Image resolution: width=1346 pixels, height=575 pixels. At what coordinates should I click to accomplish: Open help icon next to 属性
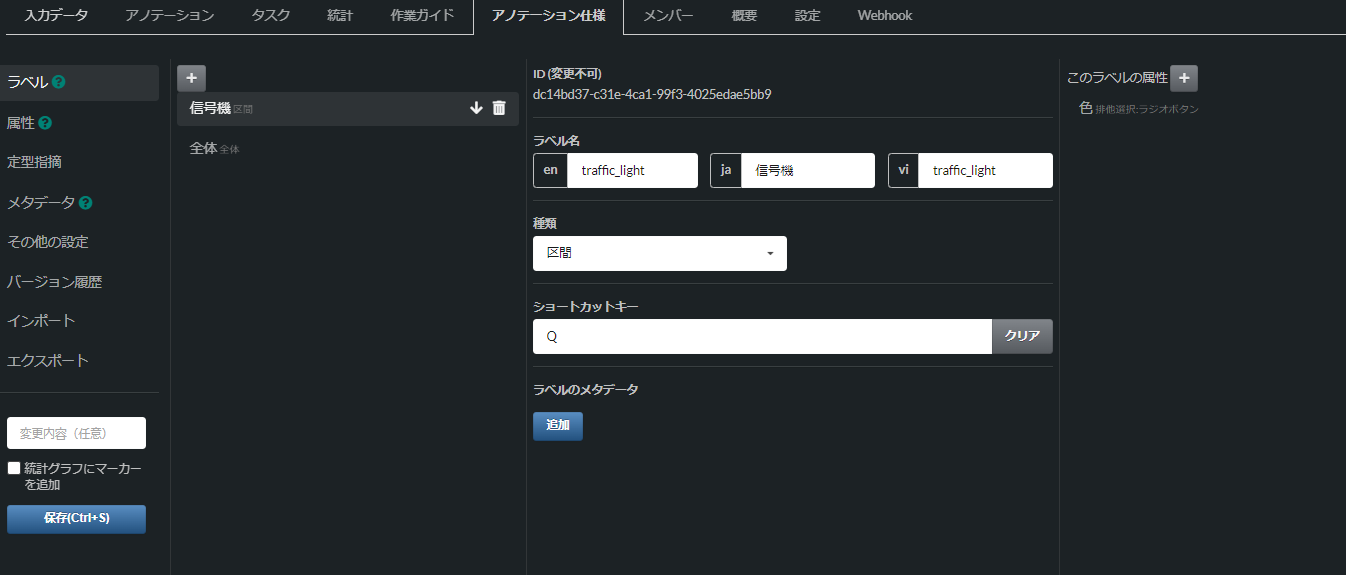[x=45, y=123]
